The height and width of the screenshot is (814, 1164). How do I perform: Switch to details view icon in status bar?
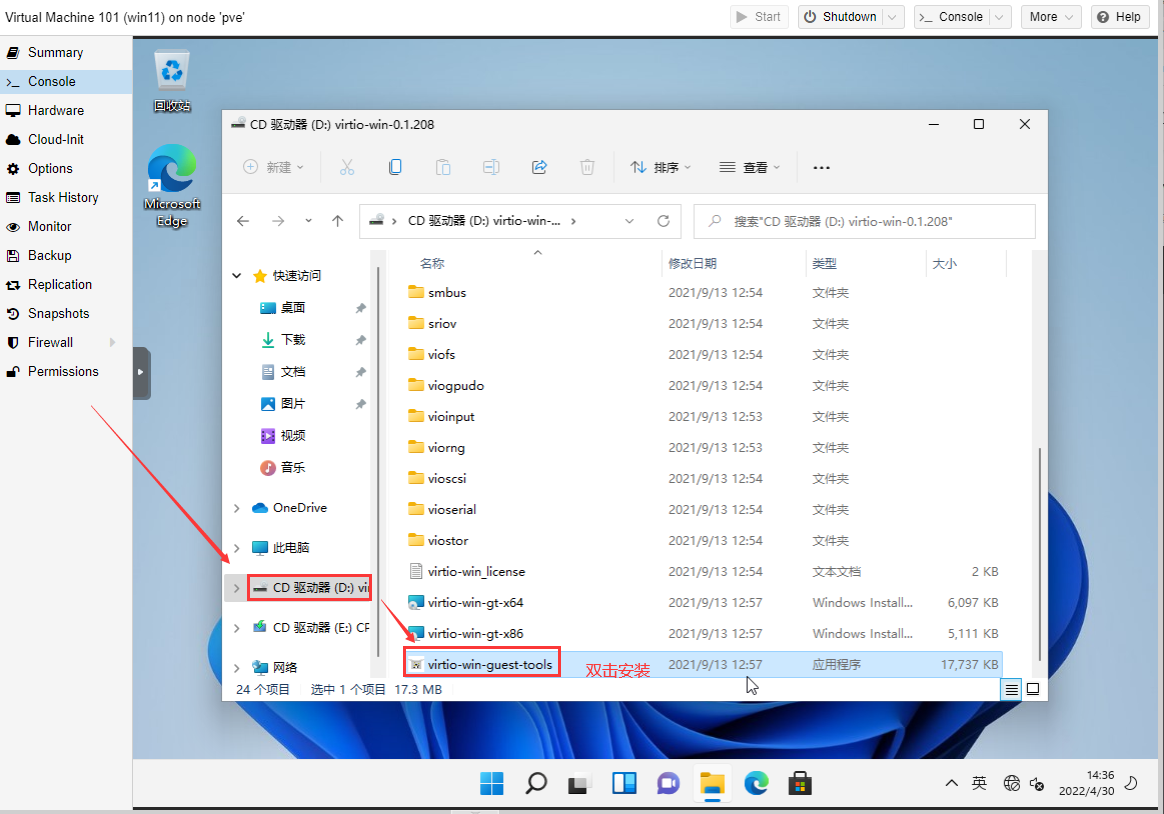pyautogui.click(x=1011, y=689)
